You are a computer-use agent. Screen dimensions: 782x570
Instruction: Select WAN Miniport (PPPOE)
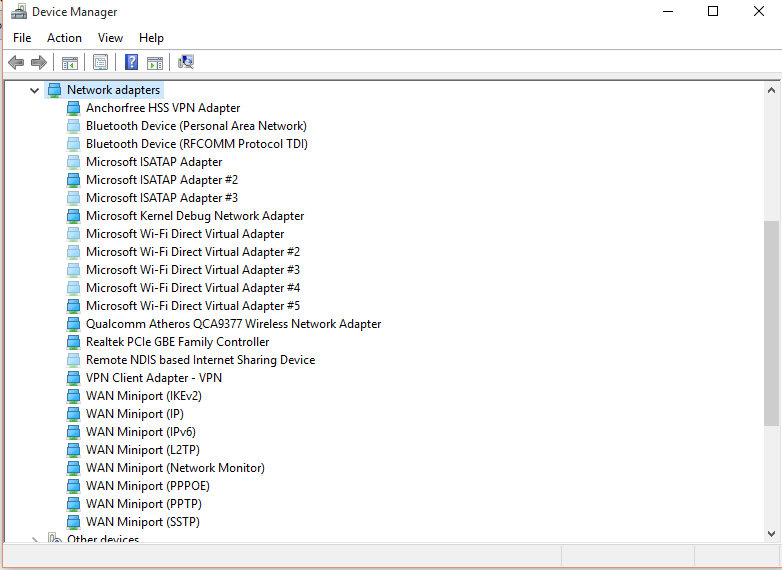(x=148, y=486)
